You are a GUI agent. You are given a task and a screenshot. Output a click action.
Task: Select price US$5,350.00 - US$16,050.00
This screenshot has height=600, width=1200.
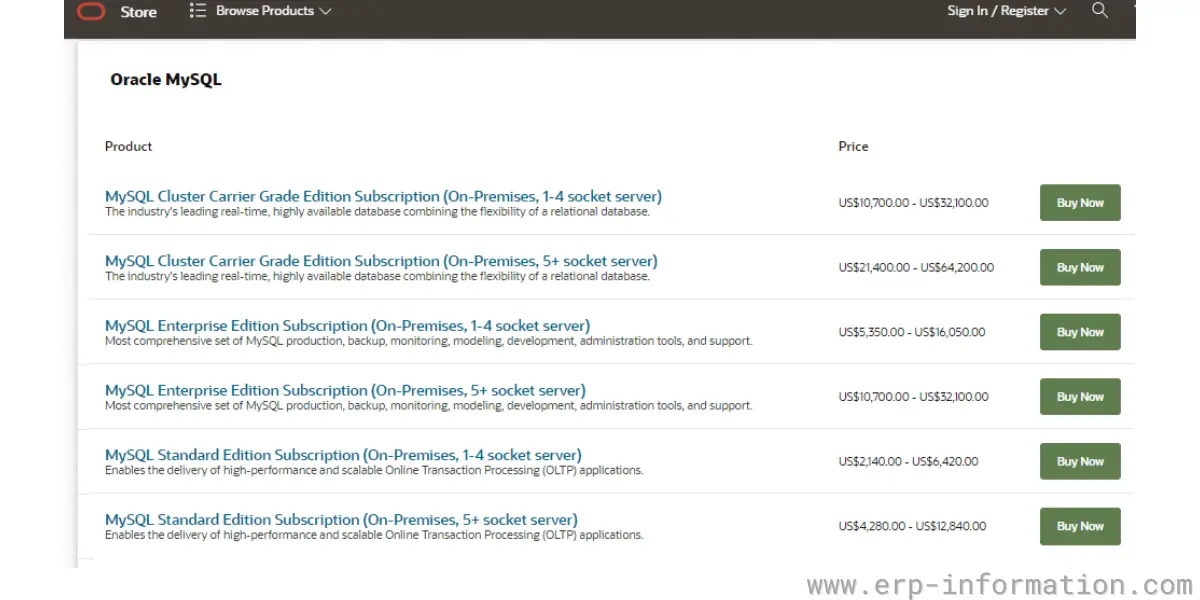[x=911, y=332]
